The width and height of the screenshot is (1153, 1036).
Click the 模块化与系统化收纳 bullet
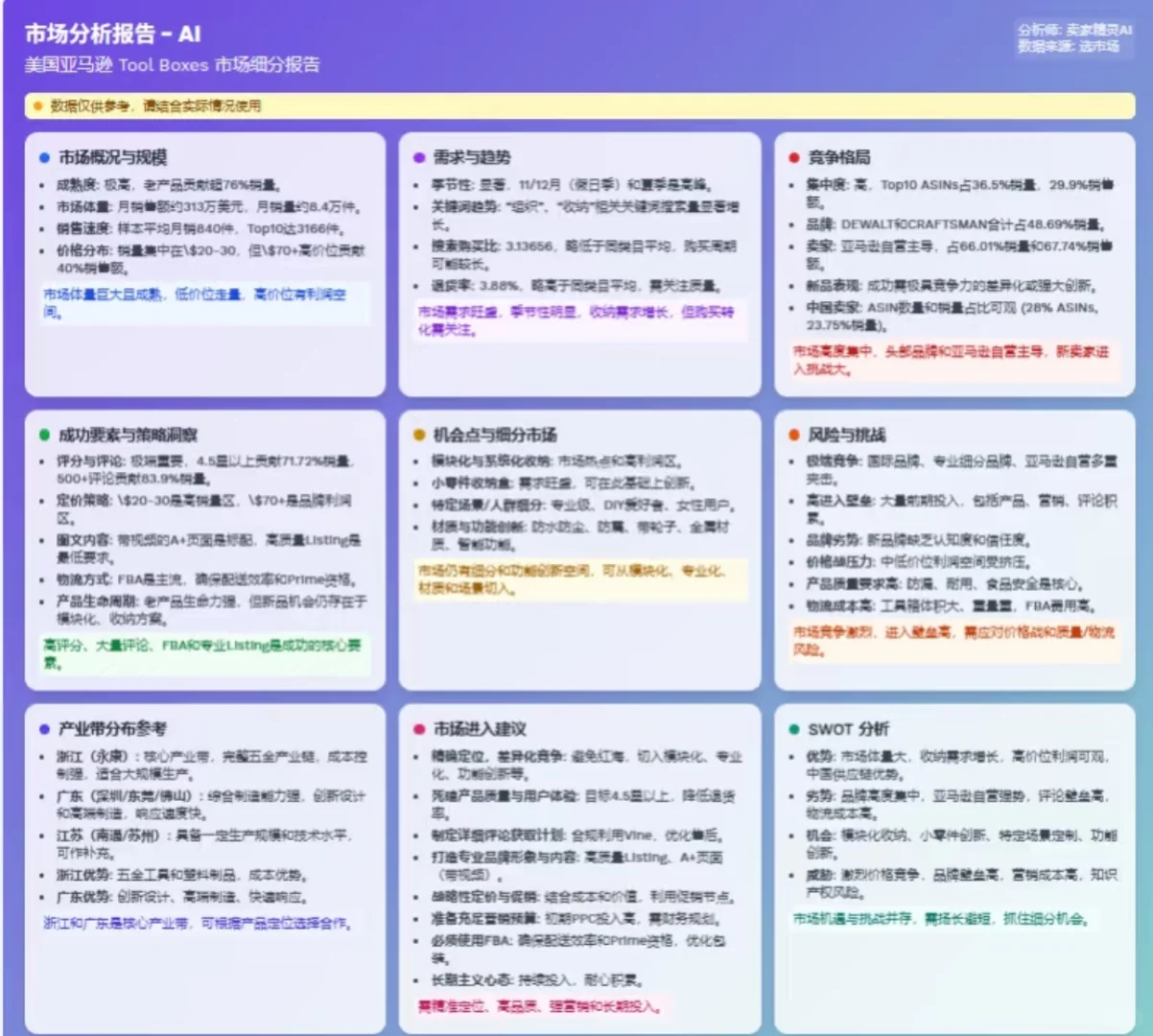point(556,460)
